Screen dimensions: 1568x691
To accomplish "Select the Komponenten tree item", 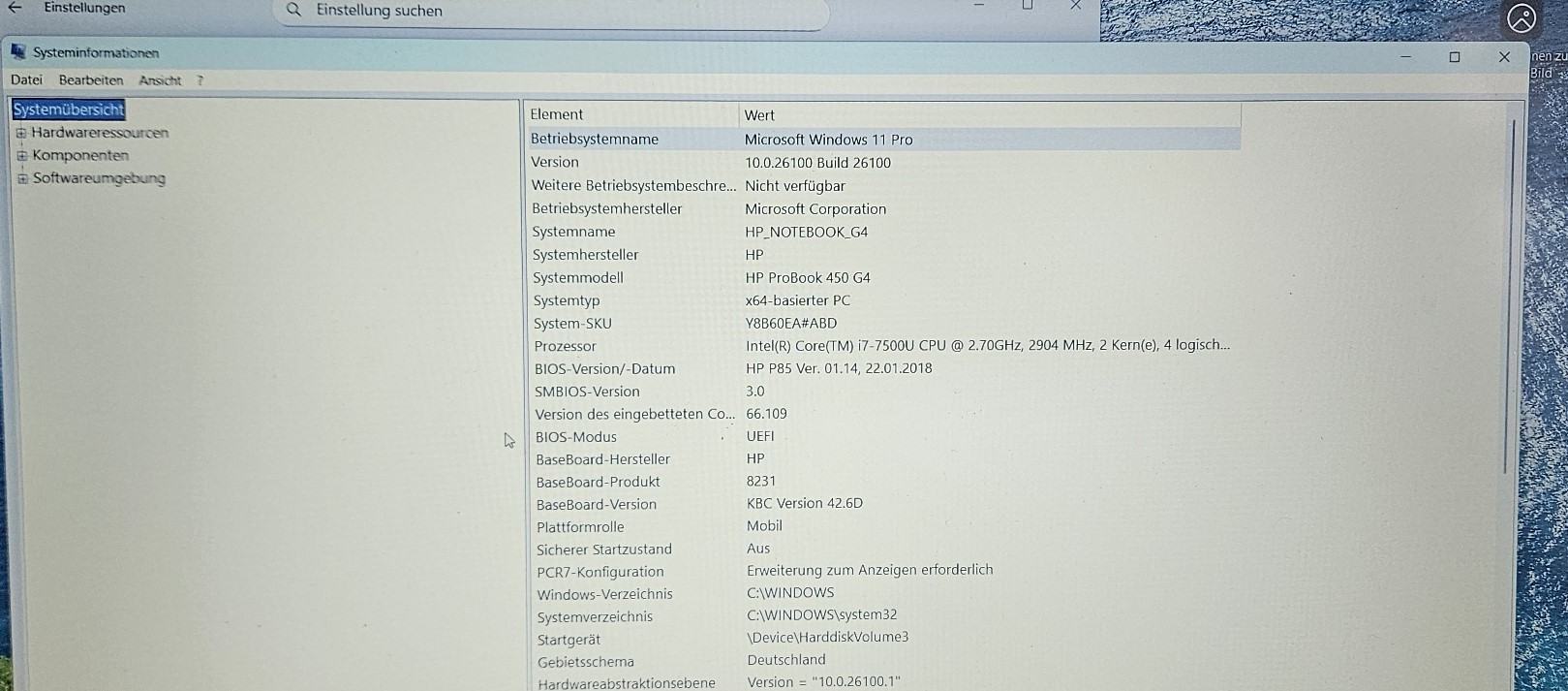I will click(80, 155).
